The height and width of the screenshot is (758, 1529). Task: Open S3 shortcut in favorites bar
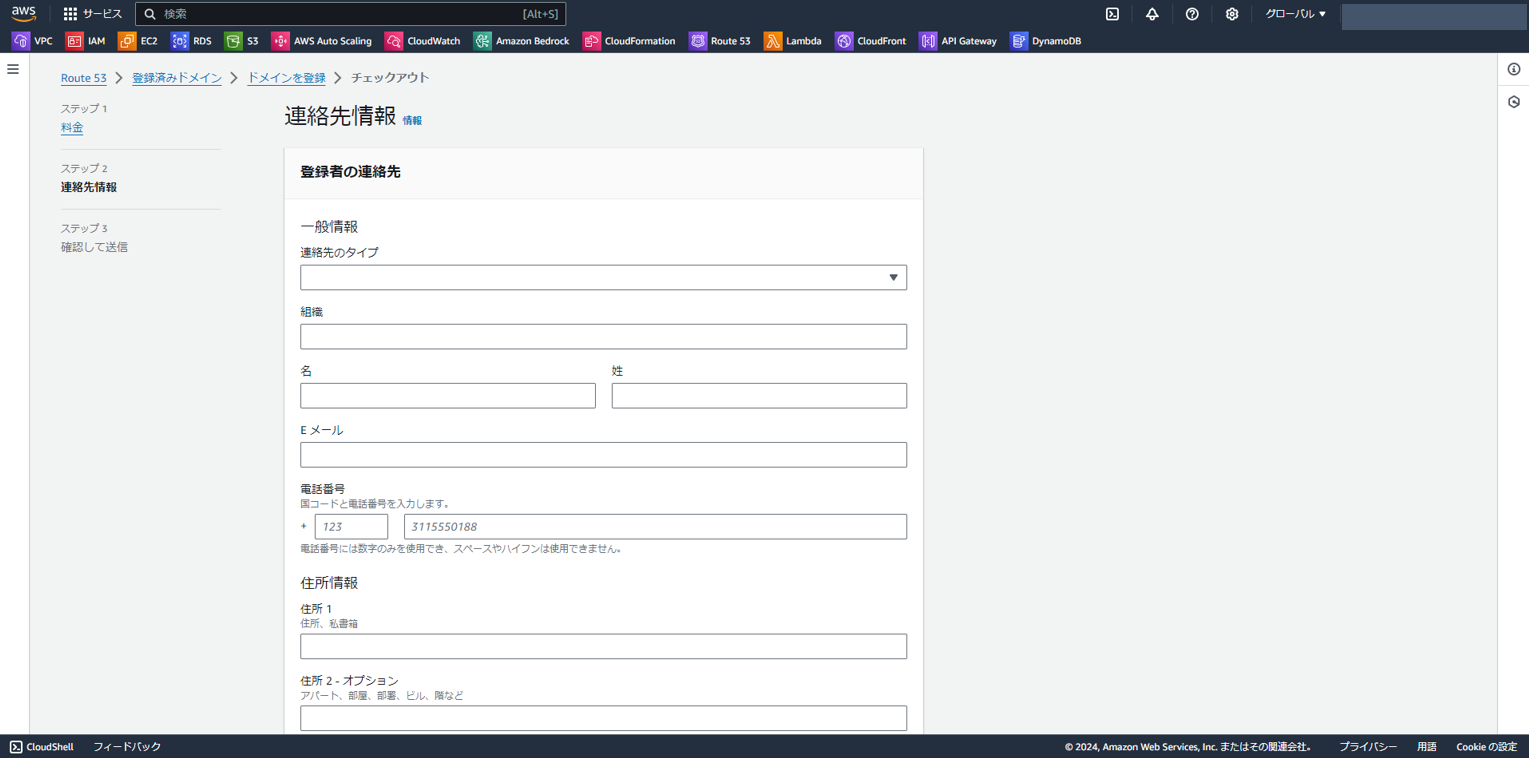pos(241,41)
